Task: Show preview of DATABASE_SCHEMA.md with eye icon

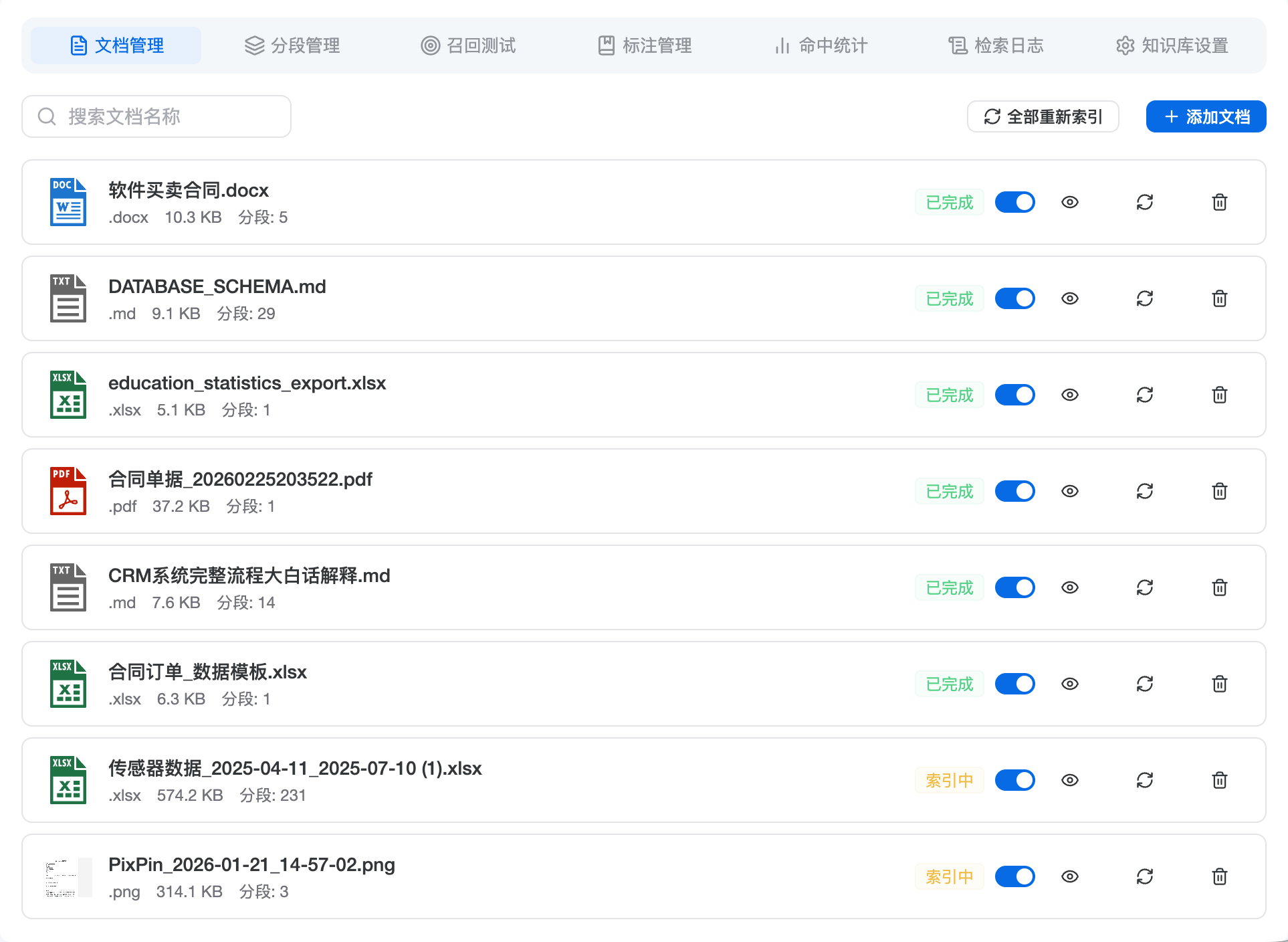Action: (x=1069, y=298)
